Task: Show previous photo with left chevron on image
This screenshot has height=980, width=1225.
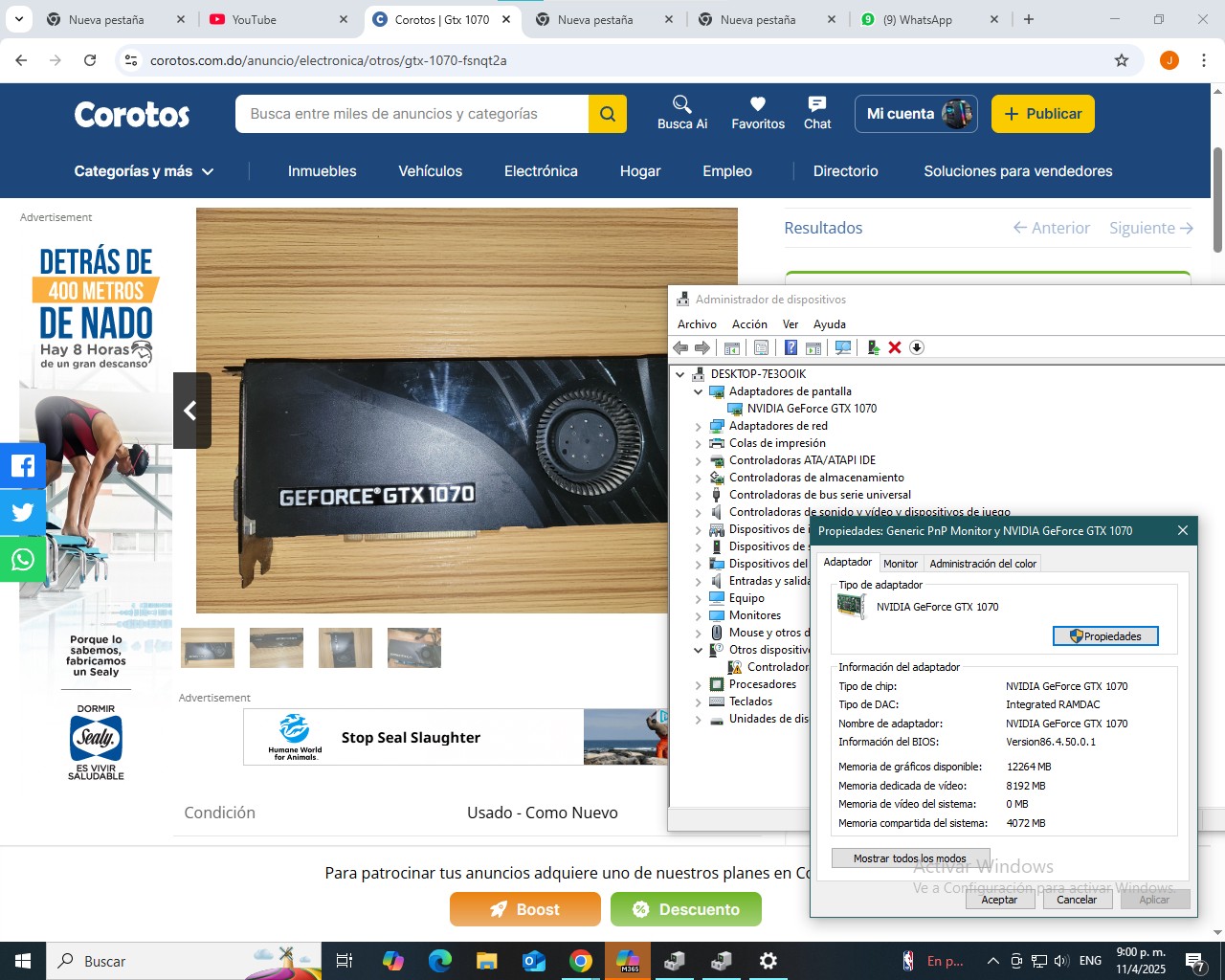Action: click(191, 411)
